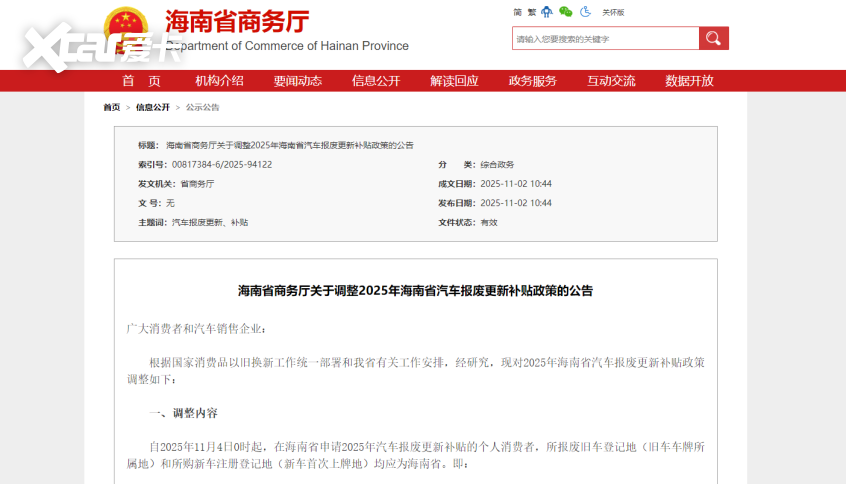Viewport: 846px width, 484px height.
Task: Click the 公示公告 breadcrumb item
Action: coord(203,107)
